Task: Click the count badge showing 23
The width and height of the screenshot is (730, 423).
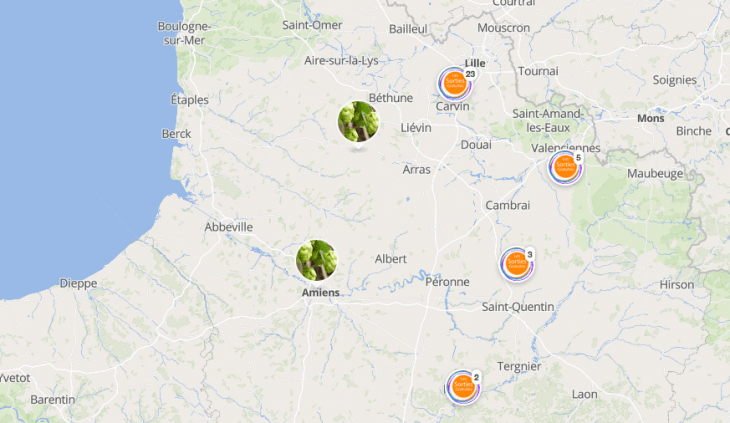Action: point(470,74)
